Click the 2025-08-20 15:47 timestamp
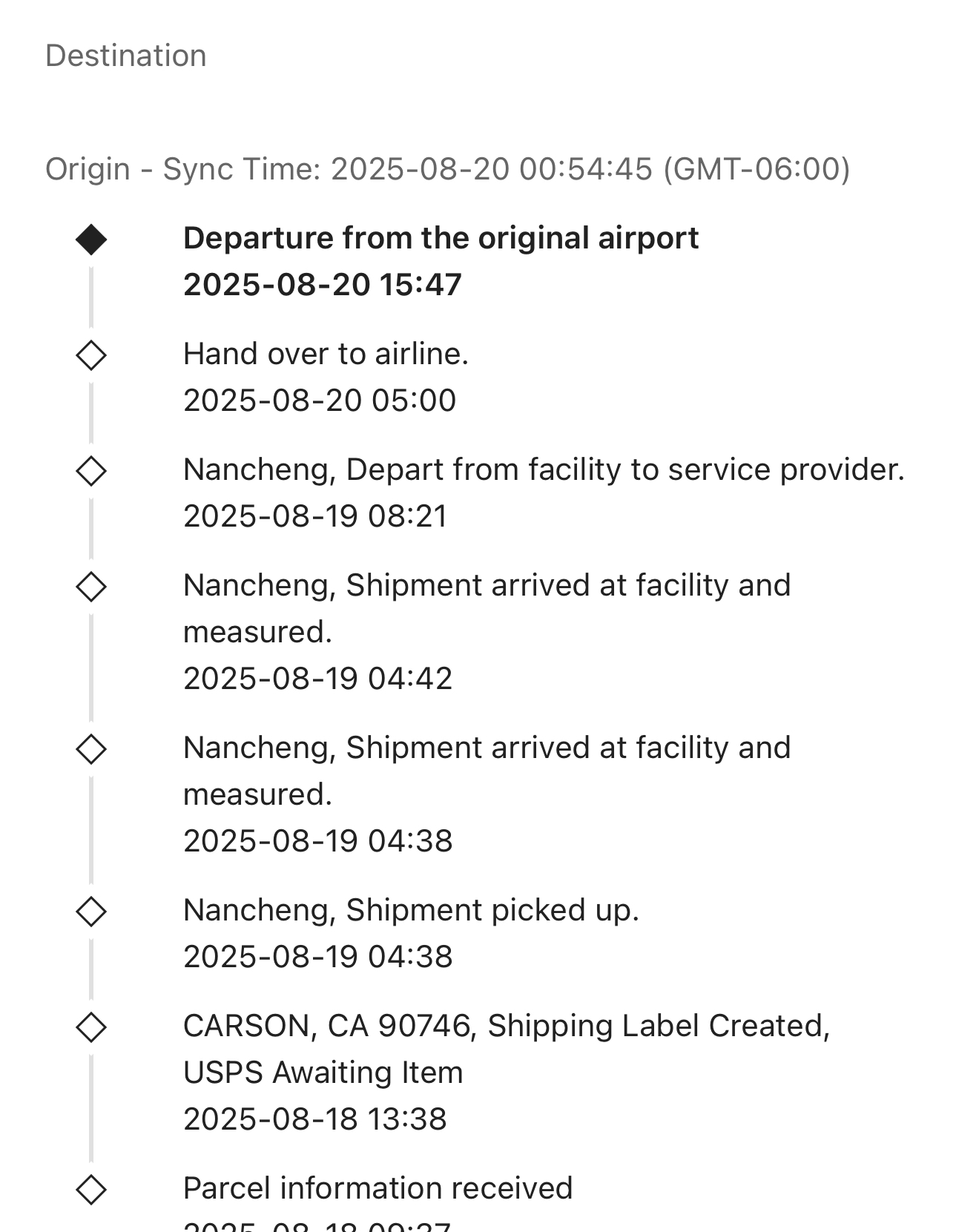The image size is (979, 1232). point(323,285)
